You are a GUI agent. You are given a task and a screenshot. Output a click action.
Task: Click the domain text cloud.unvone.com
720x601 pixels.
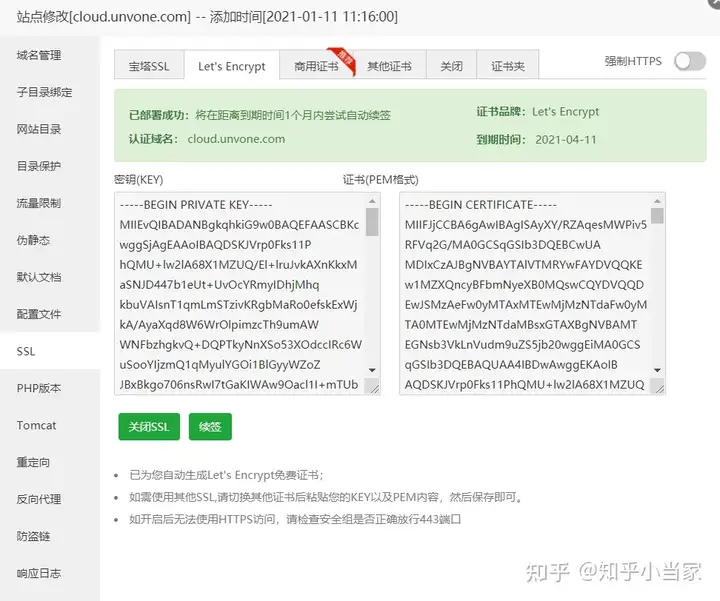(236, 139)
